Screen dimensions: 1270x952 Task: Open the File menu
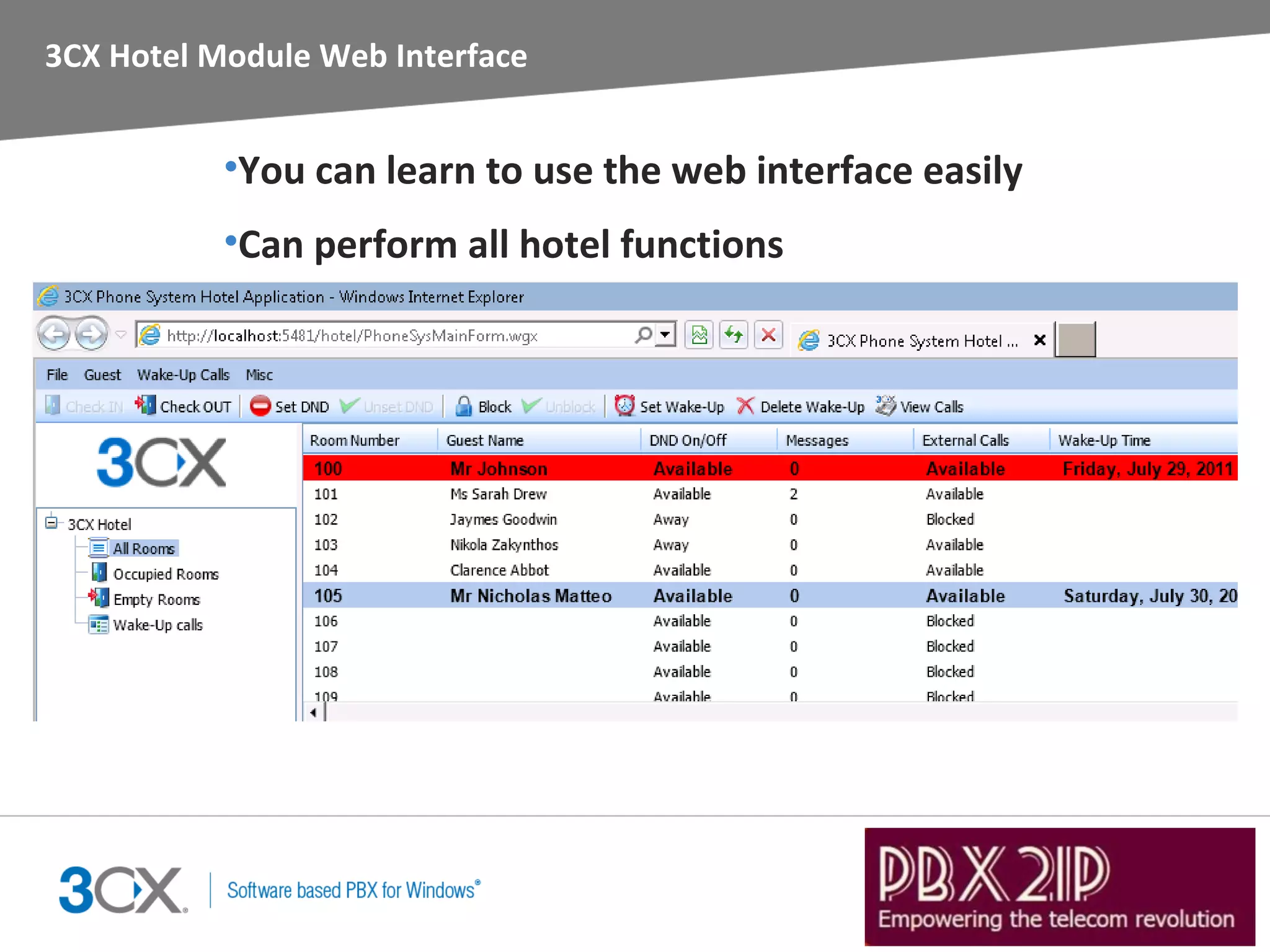click(x=57, y=375)
